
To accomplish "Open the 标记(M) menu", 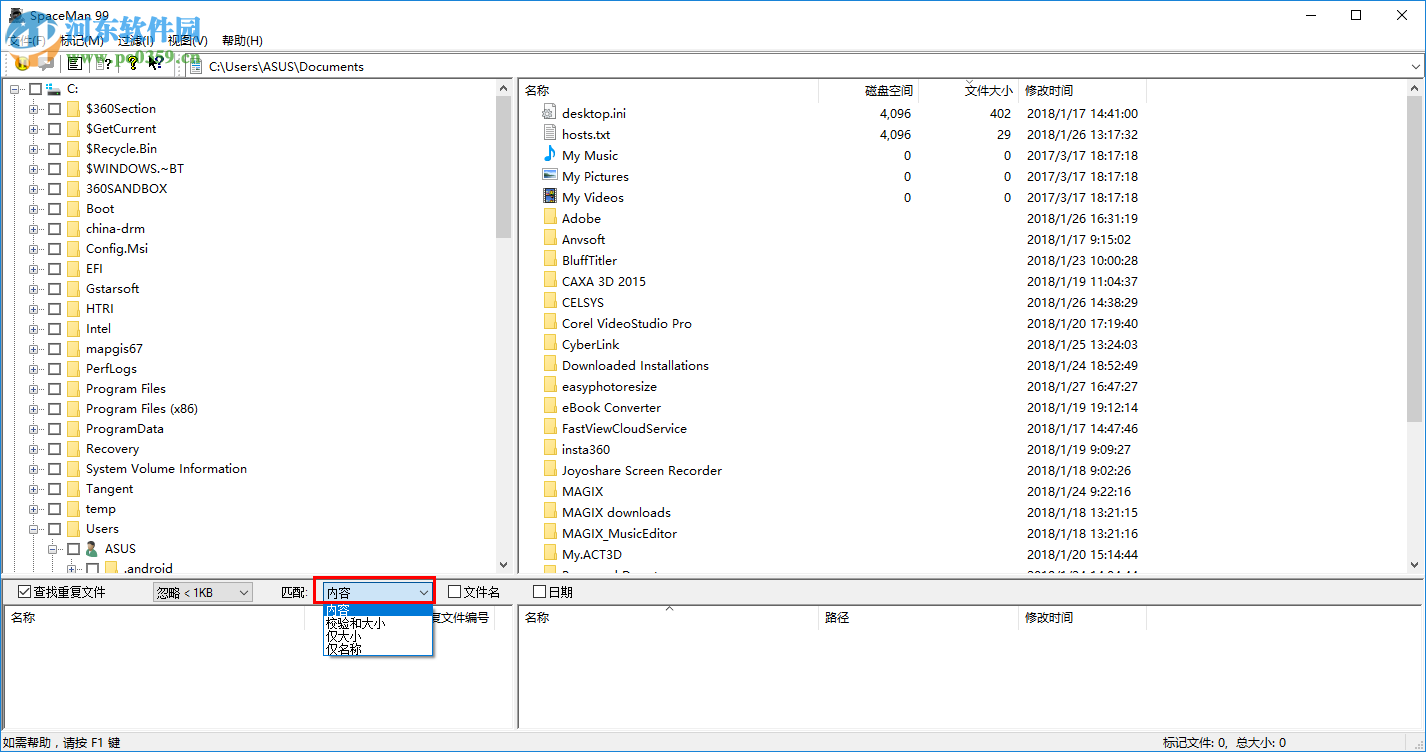I will (x=82, y=41).
